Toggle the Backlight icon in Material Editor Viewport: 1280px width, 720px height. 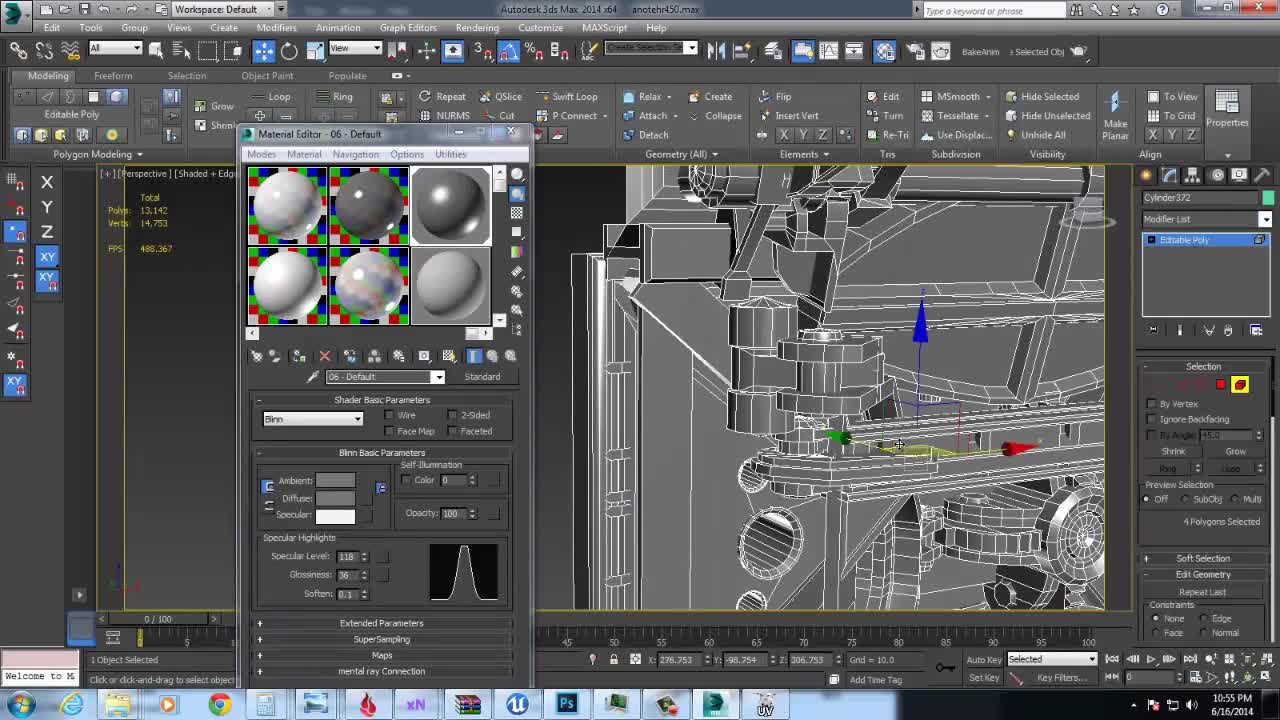(517, 193)
